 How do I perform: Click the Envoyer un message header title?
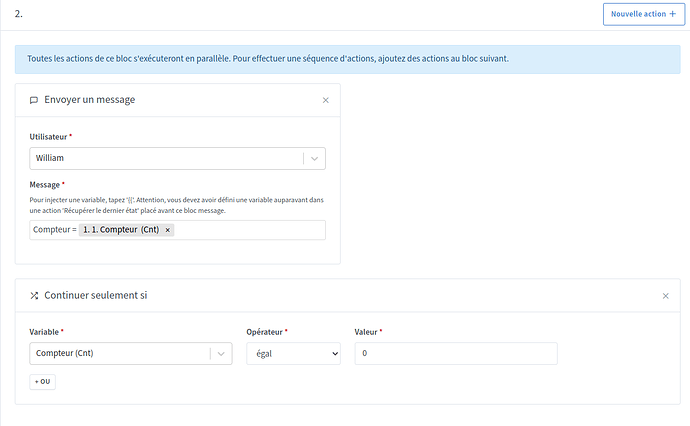(90, 100)
